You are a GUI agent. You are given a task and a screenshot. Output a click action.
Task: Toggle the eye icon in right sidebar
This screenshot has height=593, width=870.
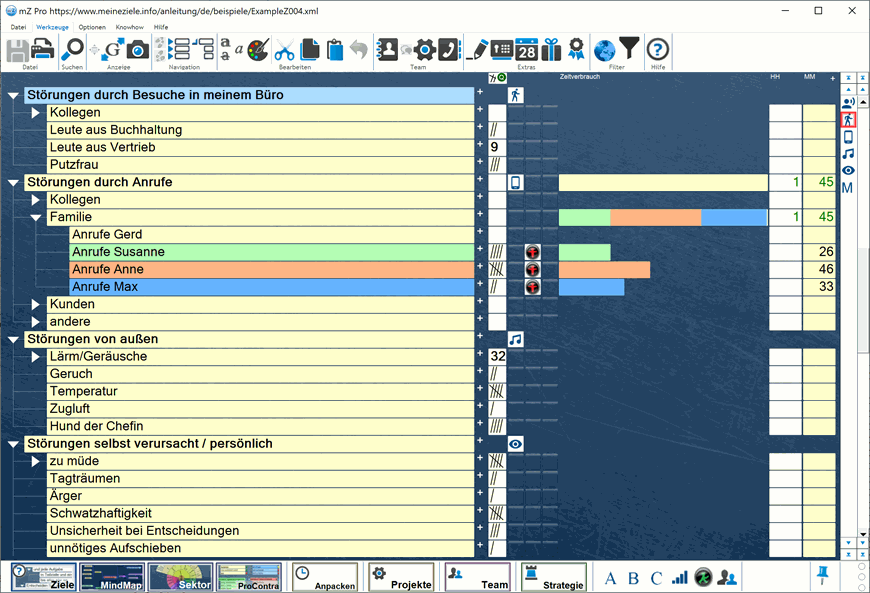848,171
